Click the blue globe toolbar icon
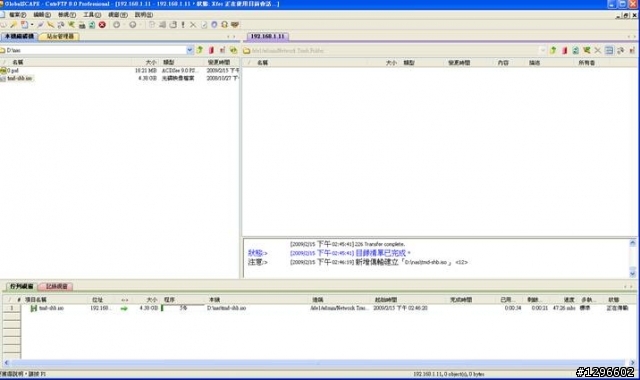This screenshot has width=640, height=380. 214,25
